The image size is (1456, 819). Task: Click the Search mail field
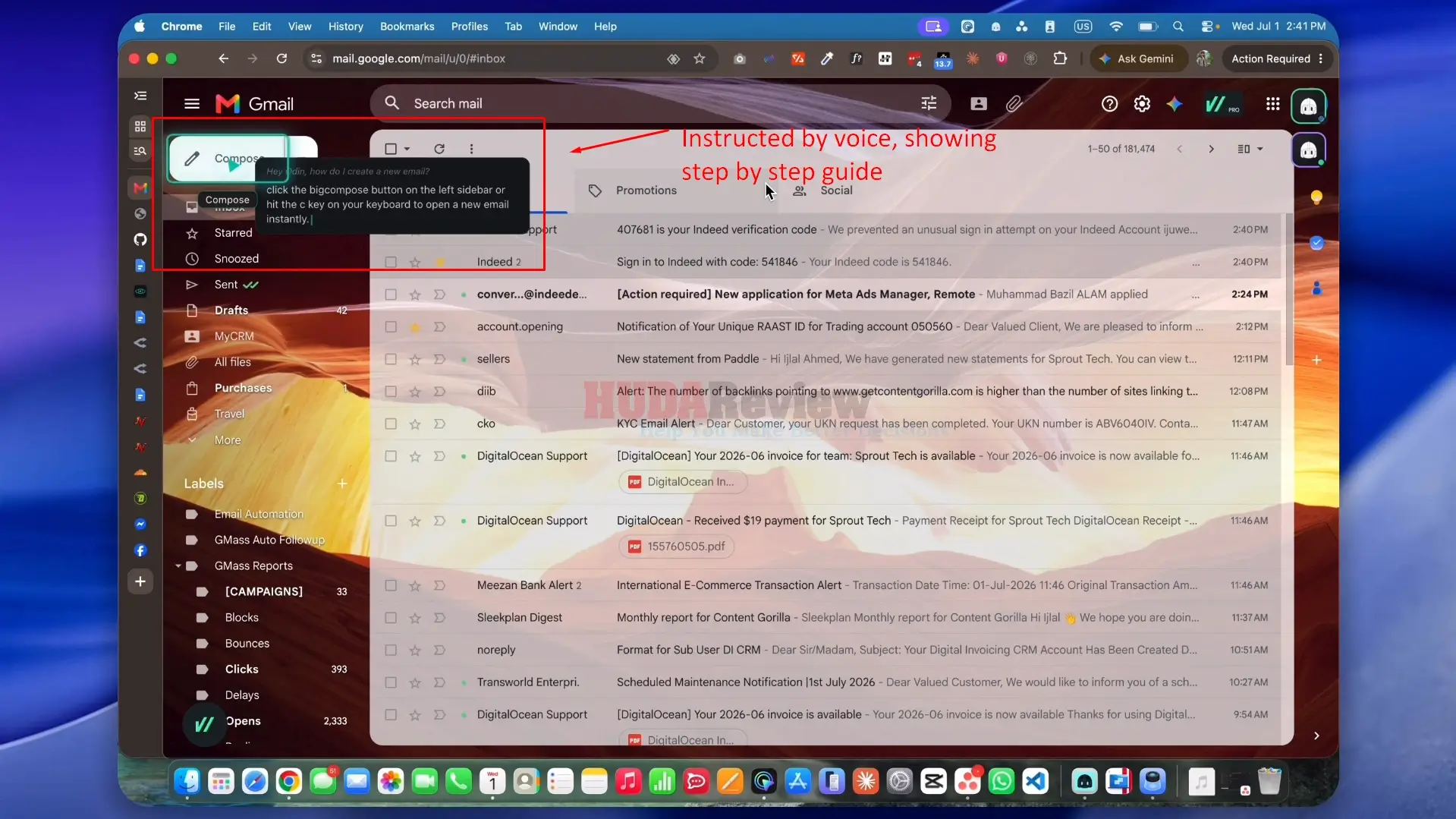coord(660,103)
